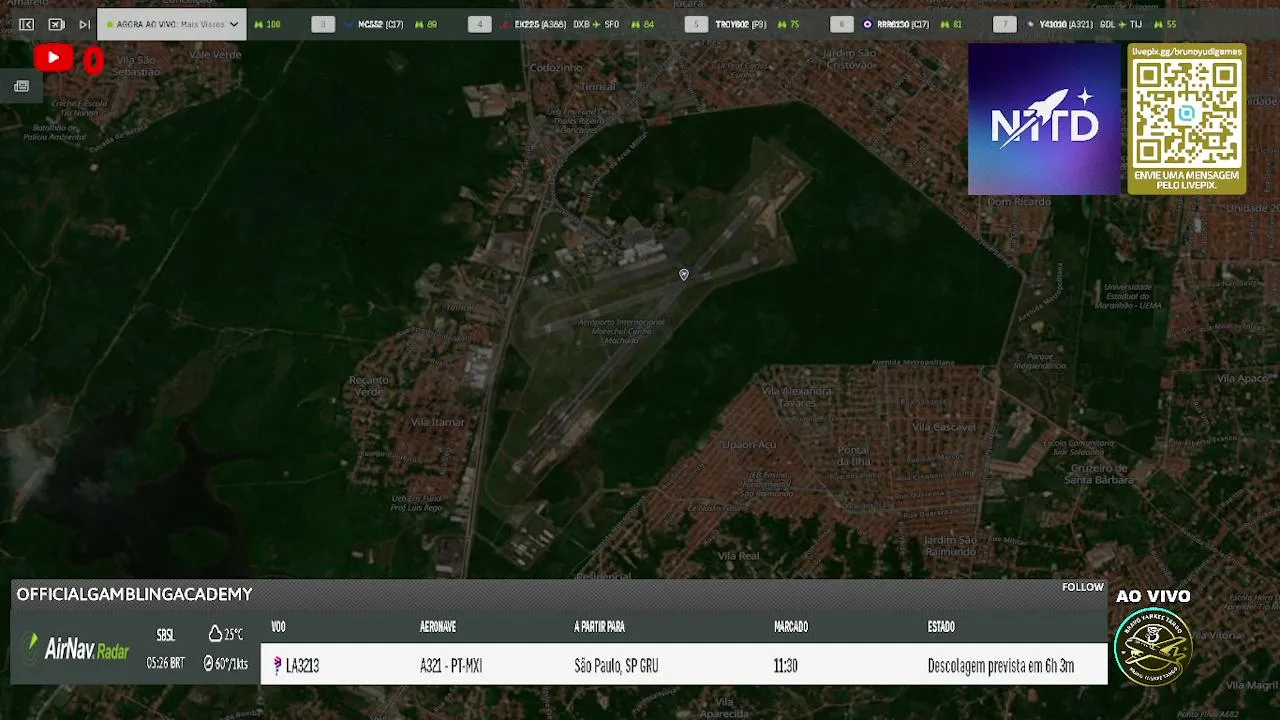Viewport: 1280px width, 720px height.
Task: Click the viewers binoculars icon showing 100
Action: (258, 24)
